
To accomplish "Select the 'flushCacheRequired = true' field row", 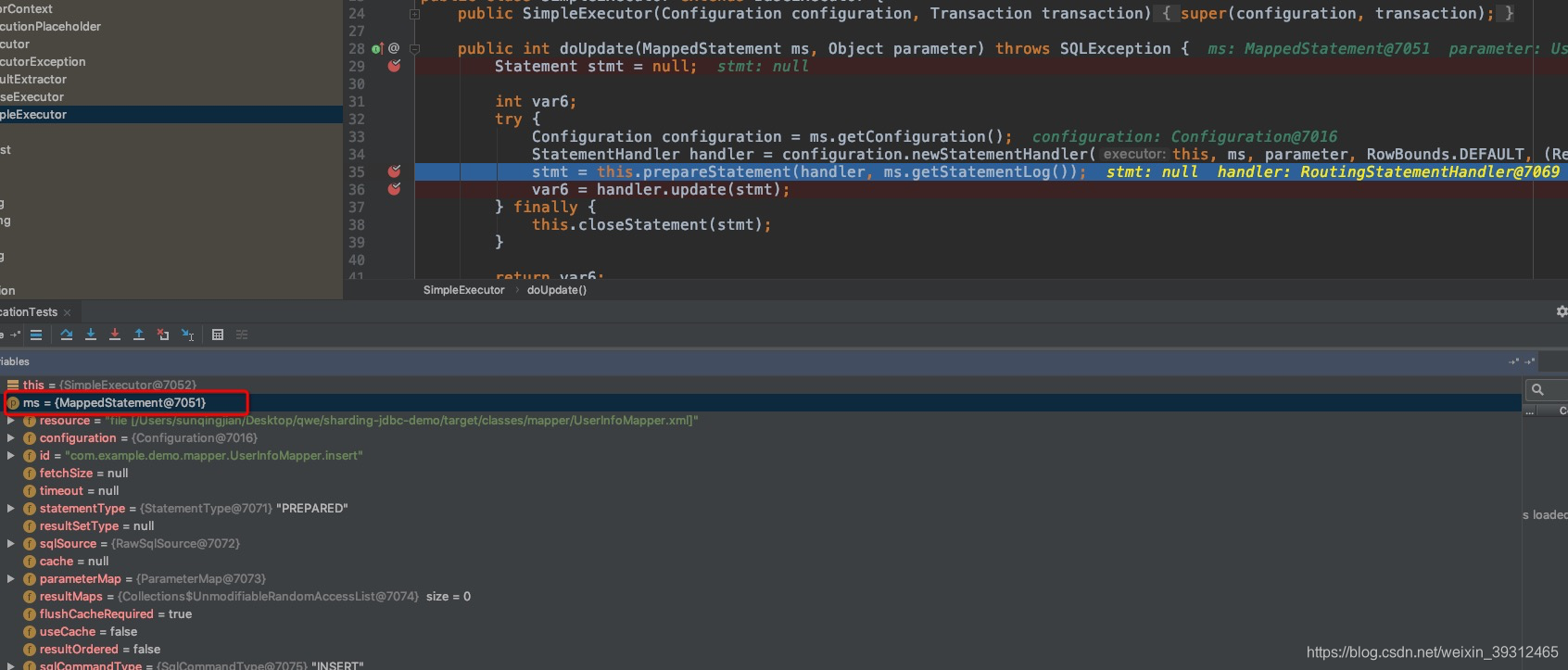I will click(760, 613).
